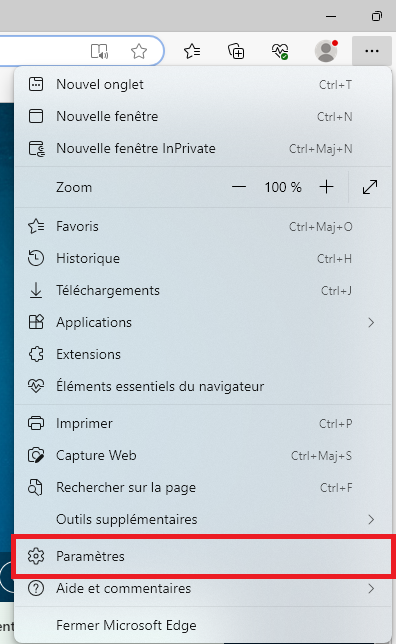Image resolution: width=396 pixels, height=644 pixels.
Task: Enter full screen via the zoom arrows icon
Action: 370,187
